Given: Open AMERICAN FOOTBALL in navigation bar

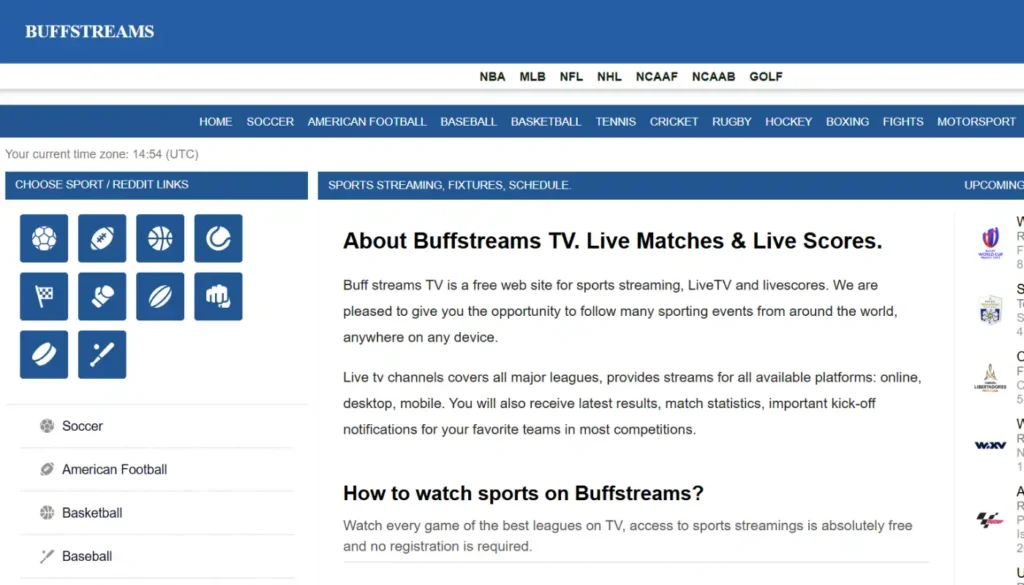Looking at the screenshot, I should pyautogui.click(x=367, y=121).
